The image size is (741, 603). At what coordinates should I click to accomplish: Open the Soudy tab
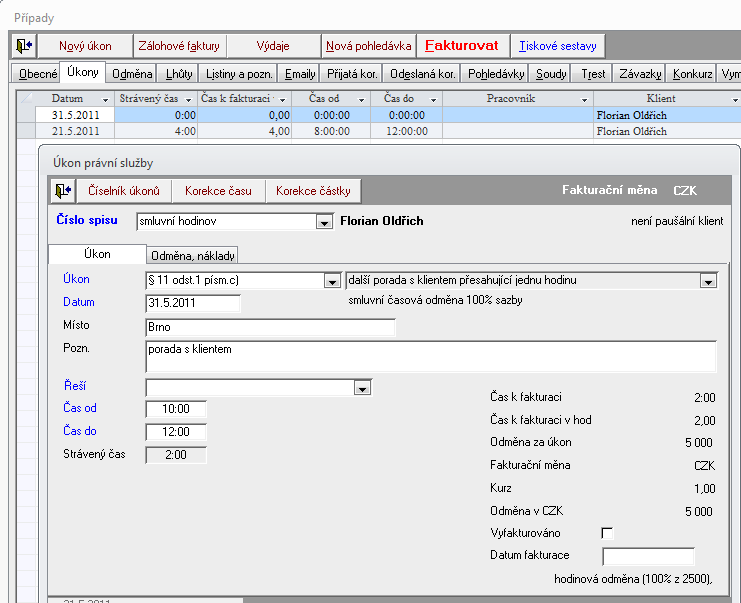pos(551,74)
